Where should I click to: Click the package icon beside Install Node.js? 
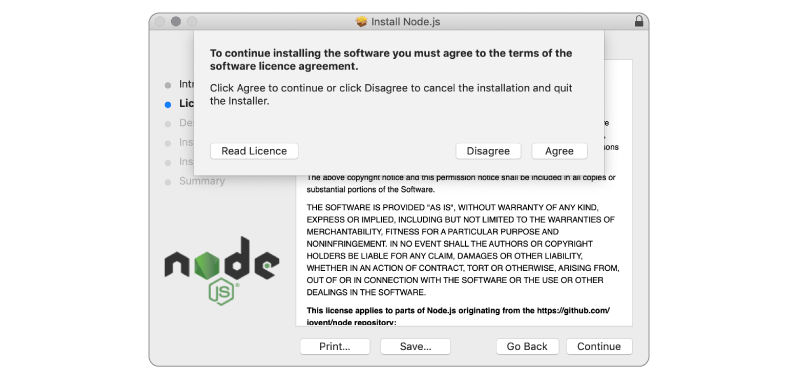pos(361,22)
